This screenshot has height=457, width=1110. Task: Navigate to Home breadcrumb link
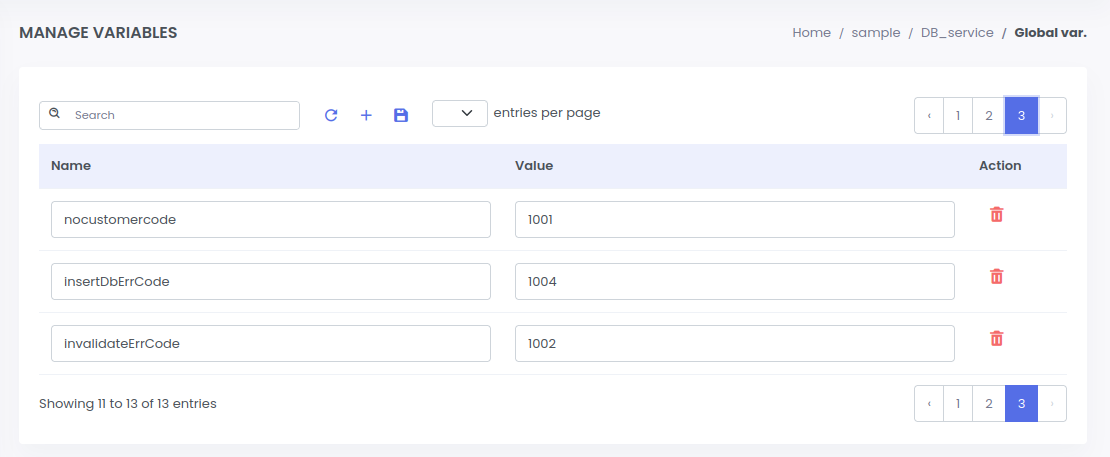(x=811, y=33)
